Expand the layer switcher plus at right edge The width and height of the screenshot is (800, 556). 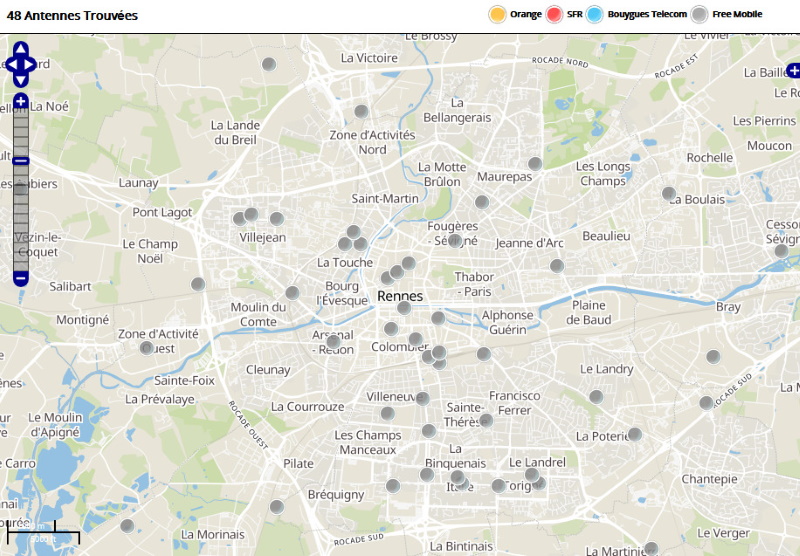[x=793, y=70]
